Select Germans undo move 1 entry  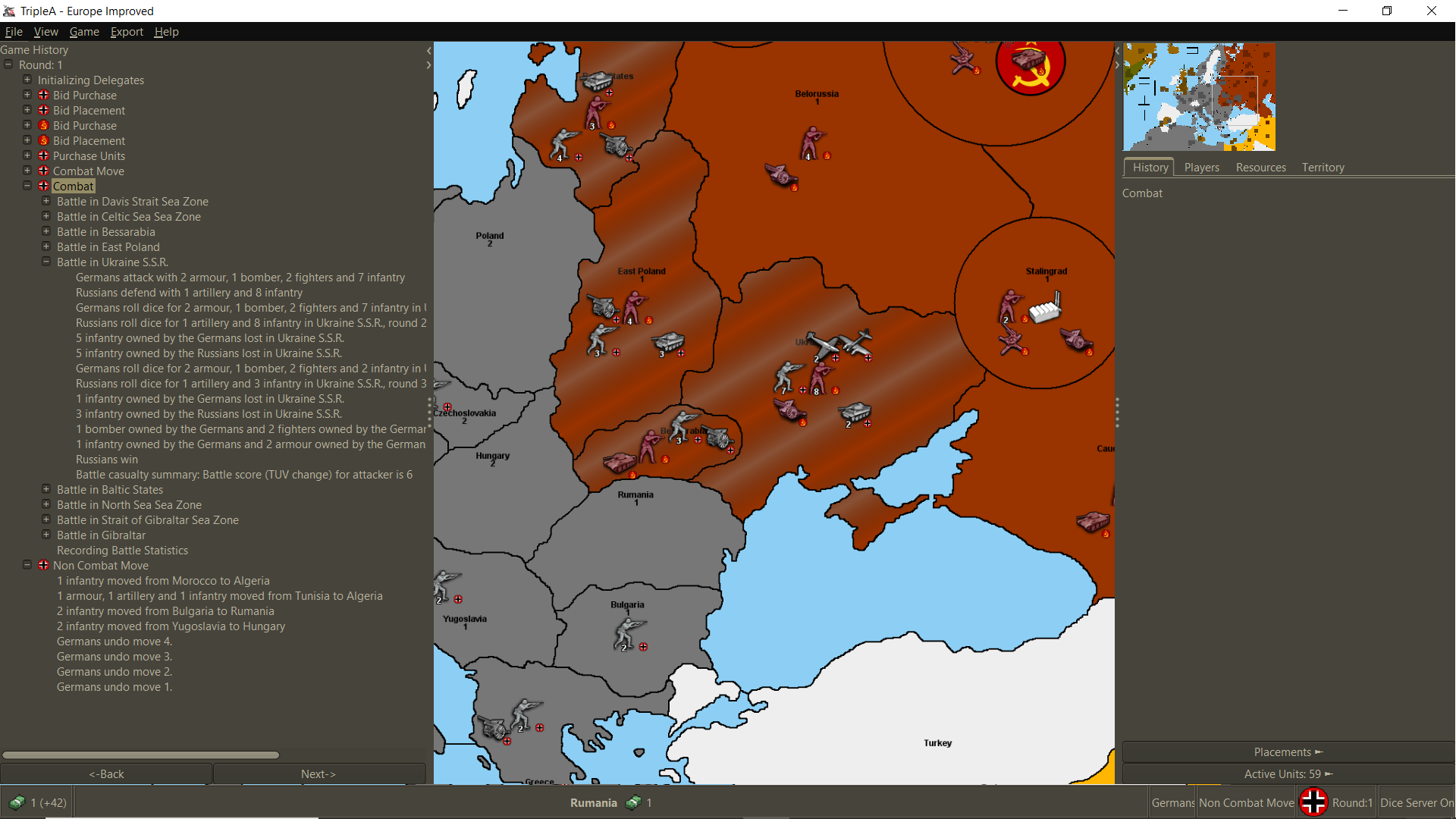[115, 687]
